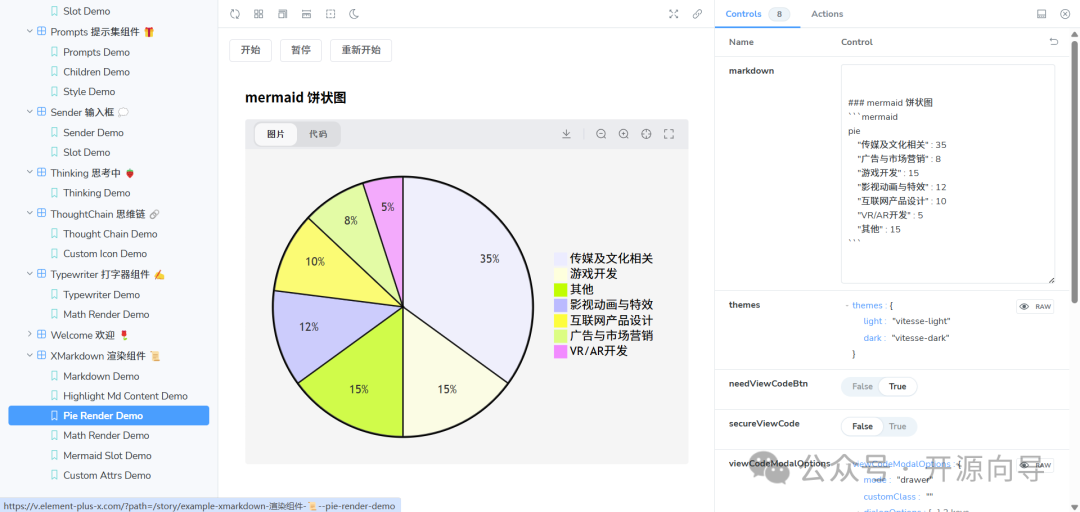Switch to the Actions tab
The height and width of the screenshot is (512, 1080).
tap(827, 14)
